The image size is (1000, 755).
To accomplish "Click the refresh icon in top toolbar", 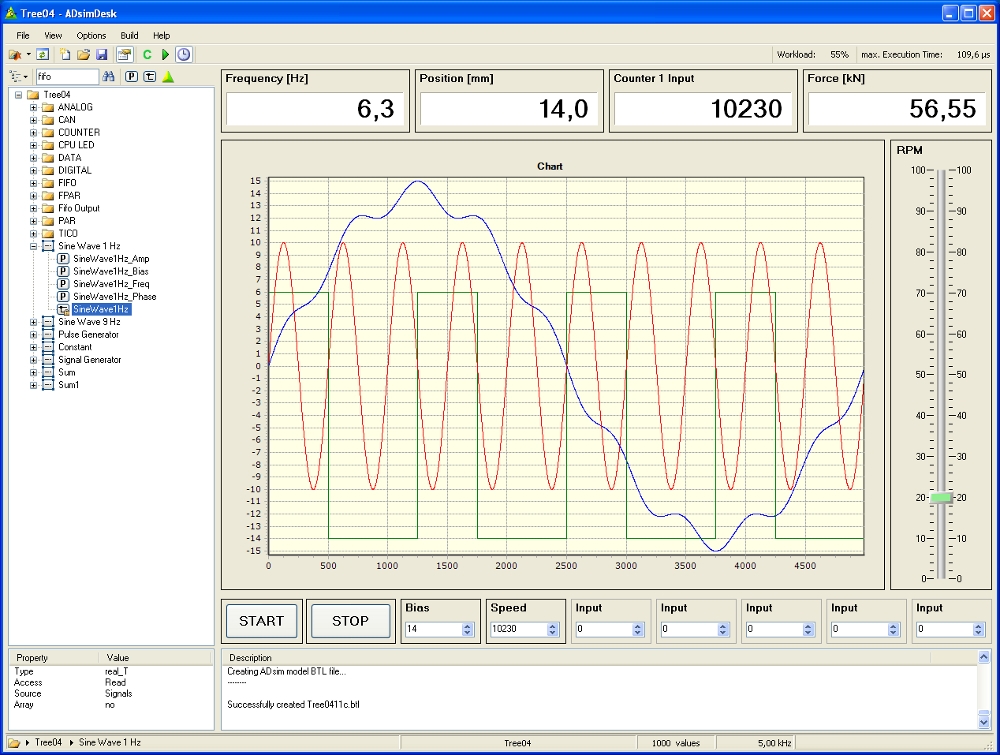I will [x=41, y=54].
